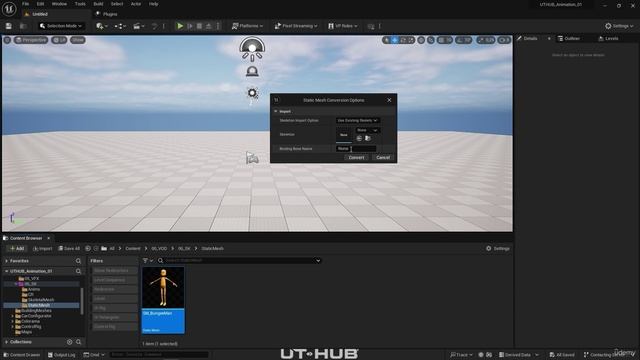Toggle grid snap in viewport
Viewport: 640px width, 360px height.
tap(441, 40)
